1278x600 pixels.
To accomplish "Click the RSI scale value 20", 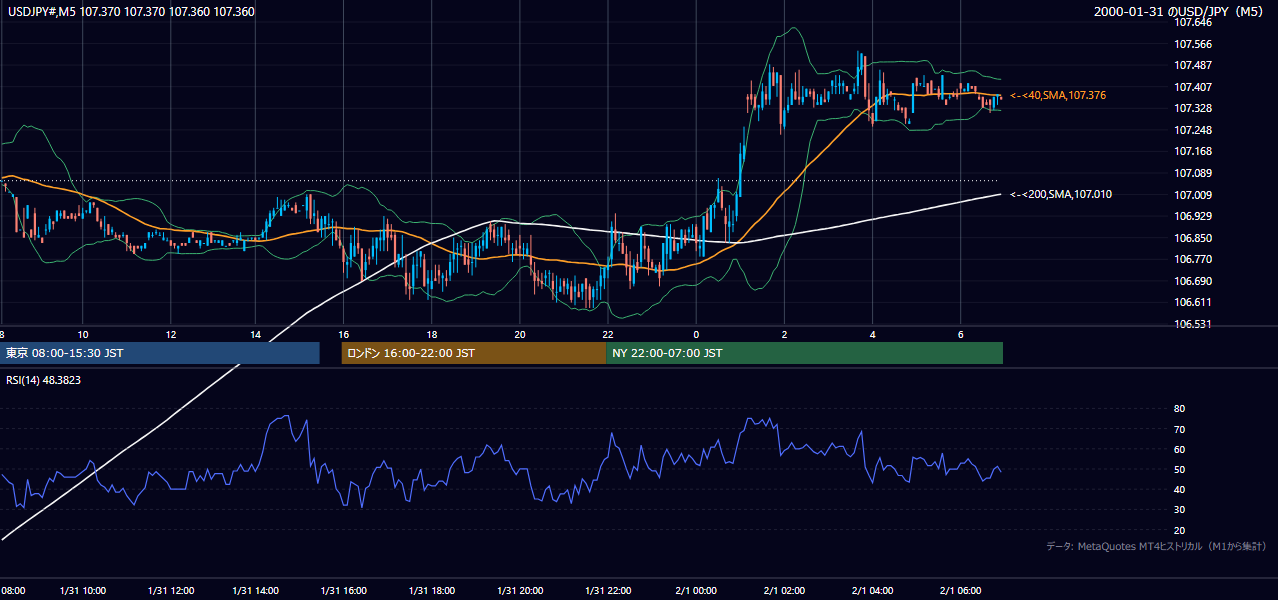I will (x=1179, y=530).
